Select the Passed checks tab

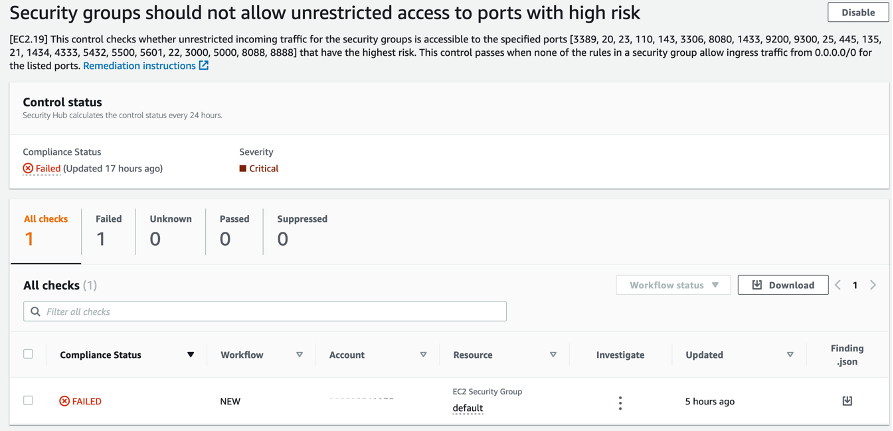pyautogui.click(x=234, y=230)
